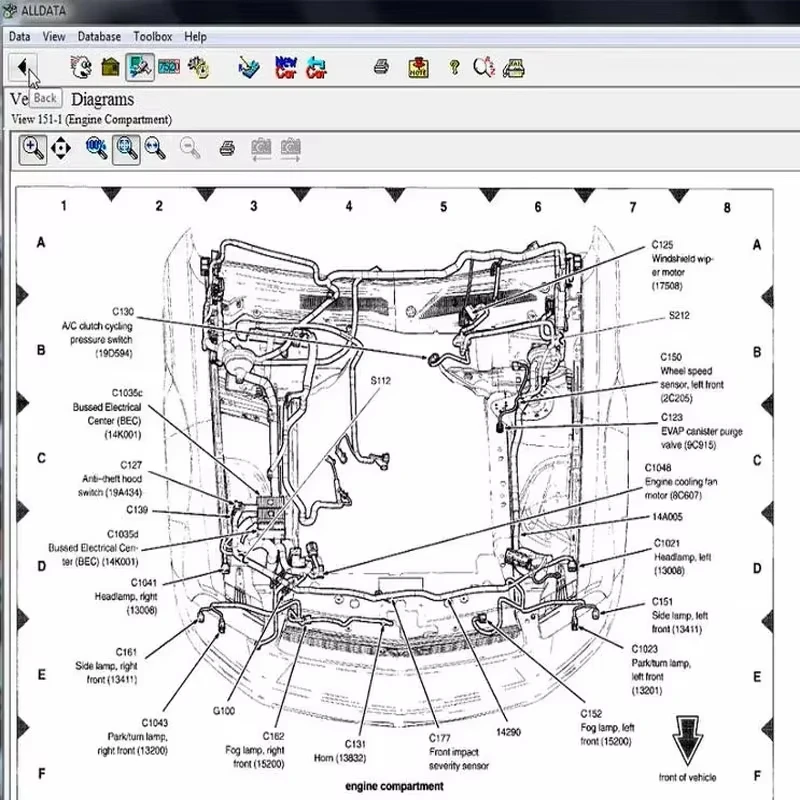Image resolution: width=800 pixels, height=800 pixels.
Task: Set diagram view to 100% zoom
Action: point(93,148)
